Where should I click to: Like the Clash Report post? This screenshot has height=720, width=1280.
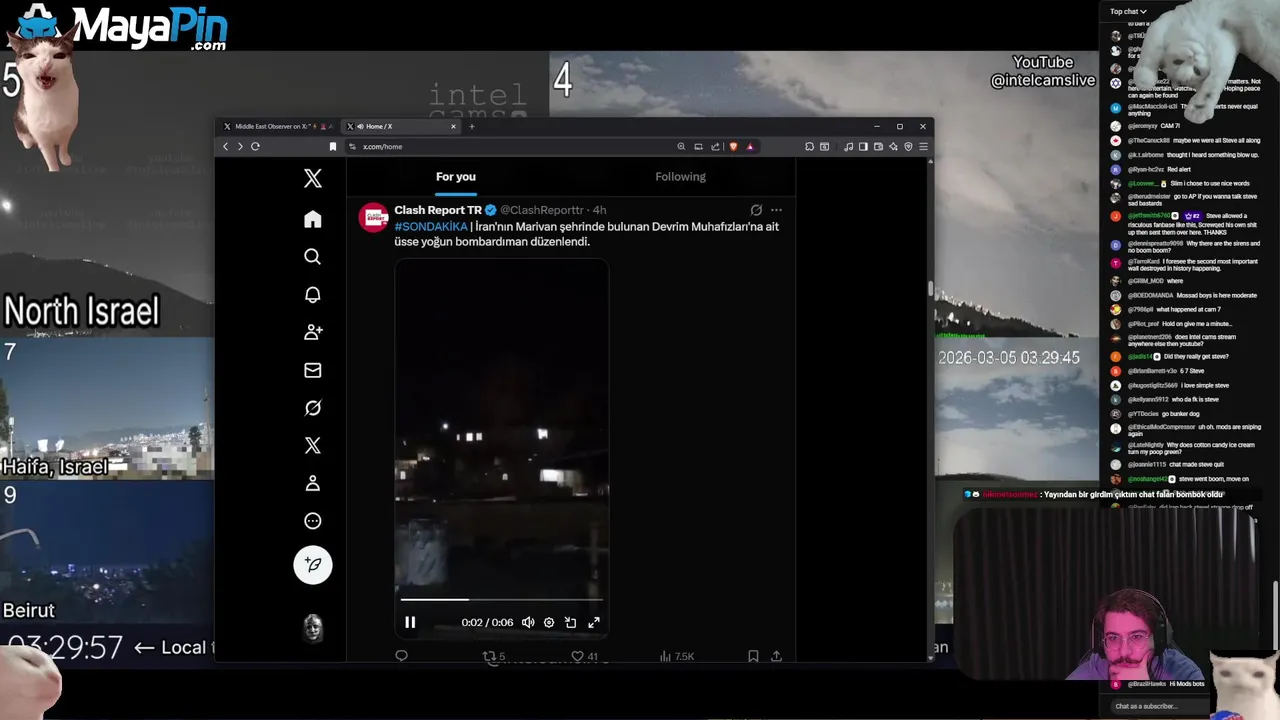click(x=584, y=656)
